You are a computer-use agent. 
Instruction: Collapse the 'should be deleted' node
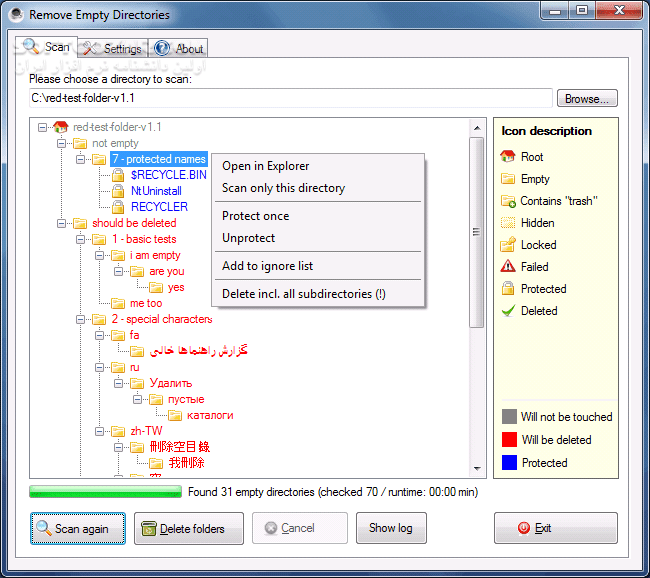click(61, 223)
